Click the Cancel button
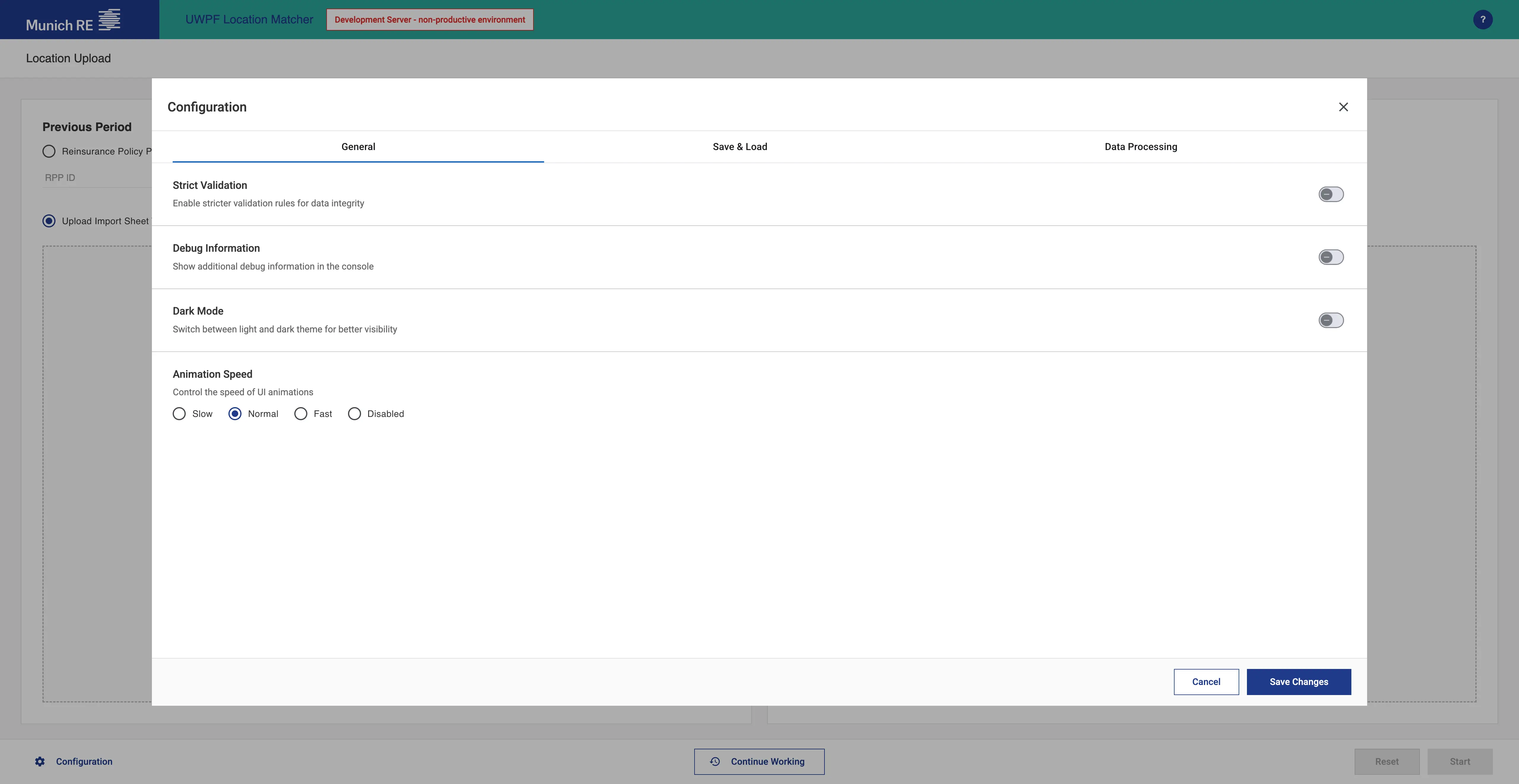Image resolution: width=1519 pixels, height=784 pixels. (1206, 682)
